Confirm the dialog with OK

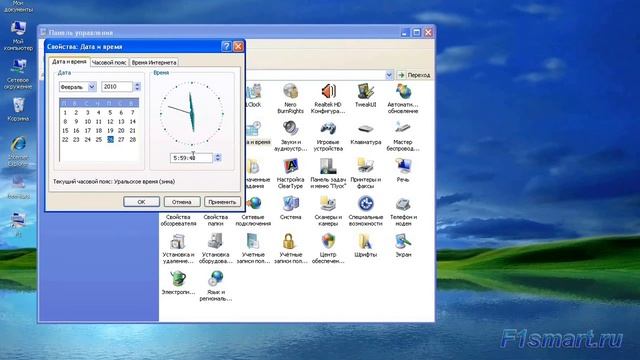pos(141,202)
